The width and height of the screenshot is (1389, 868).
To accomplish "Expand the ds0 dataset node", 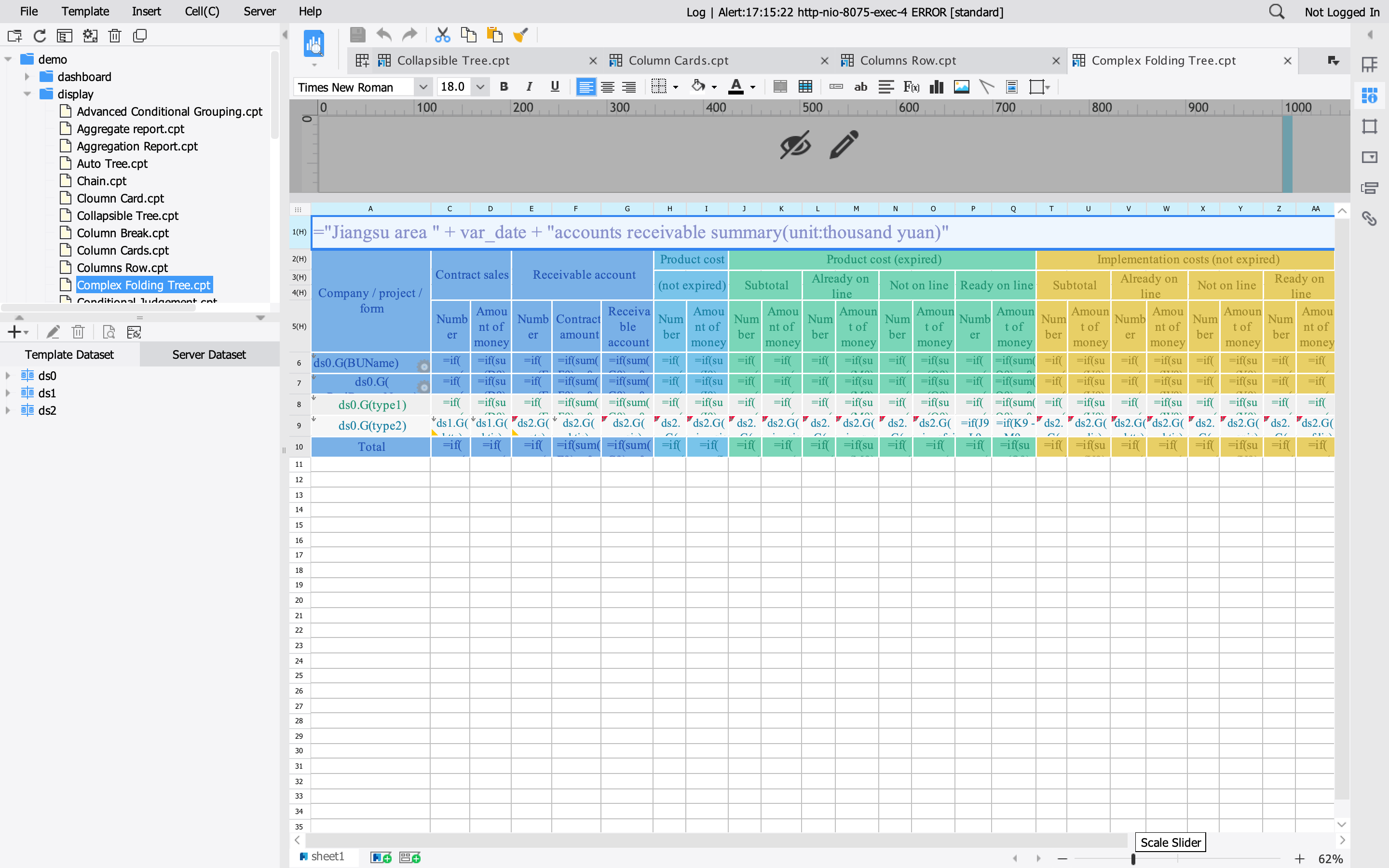I will (x=8, y=375).
